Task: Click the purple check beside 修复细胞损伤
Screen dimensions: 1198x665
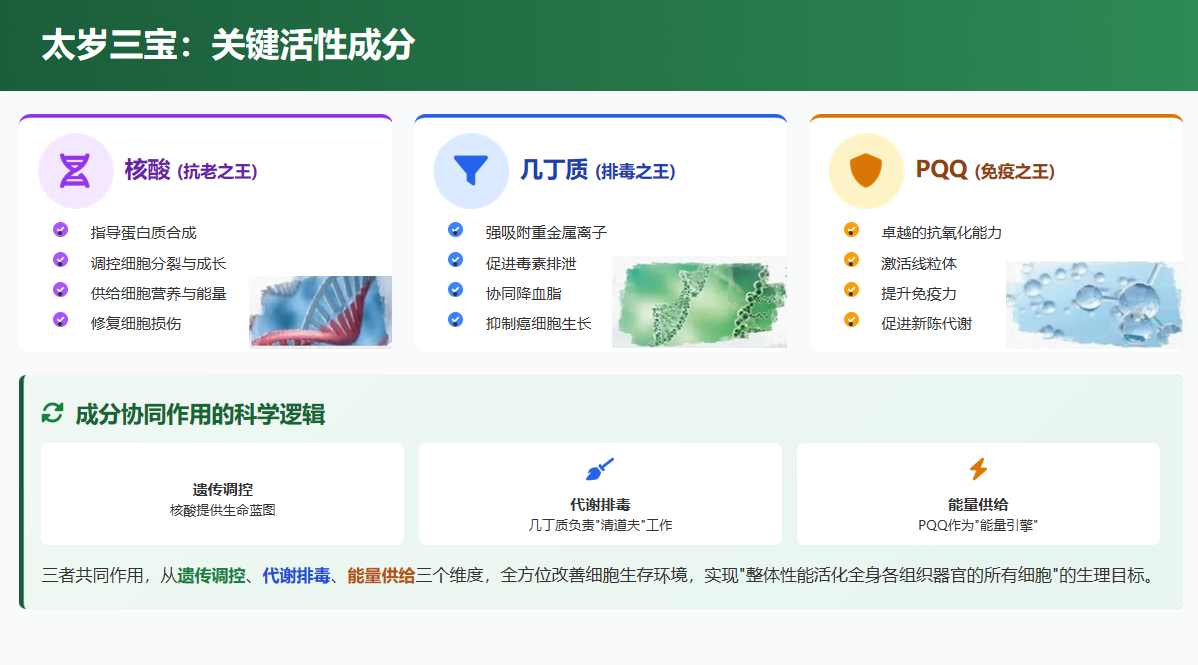Action: pos(60,320)
